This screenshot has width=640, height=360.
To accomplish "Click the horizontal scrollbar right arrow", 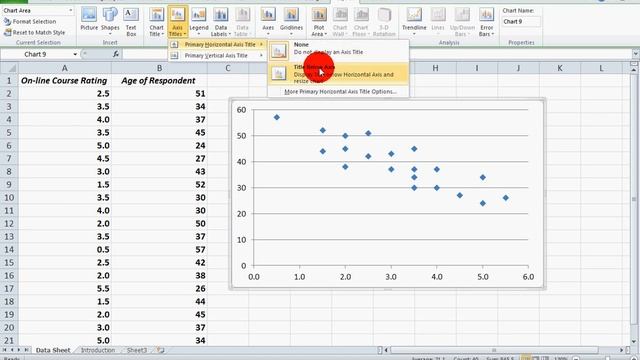I will coord(622,350).
